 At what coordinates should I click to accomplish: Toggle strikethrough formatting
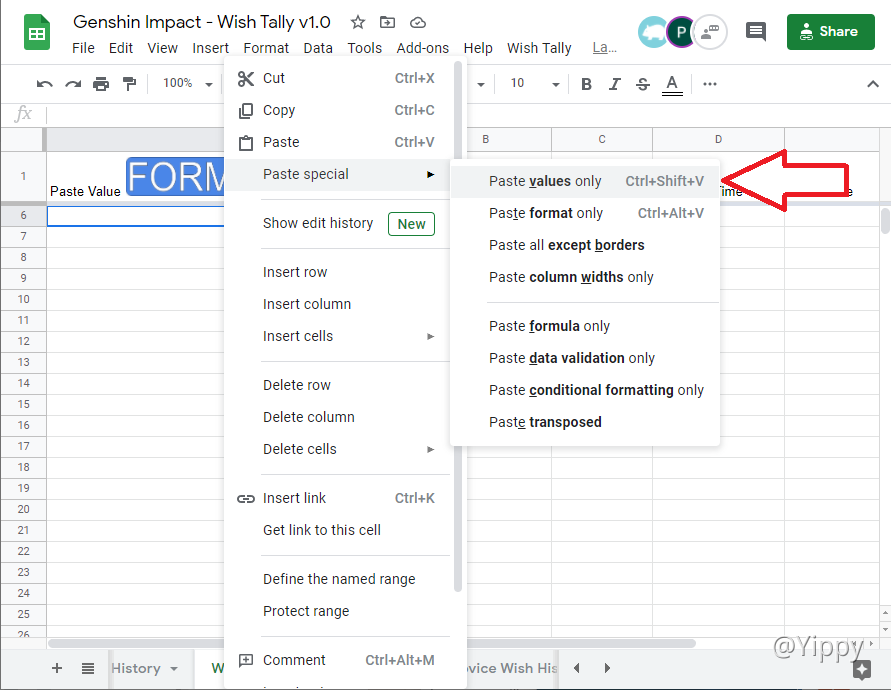[x=643, y=83]
